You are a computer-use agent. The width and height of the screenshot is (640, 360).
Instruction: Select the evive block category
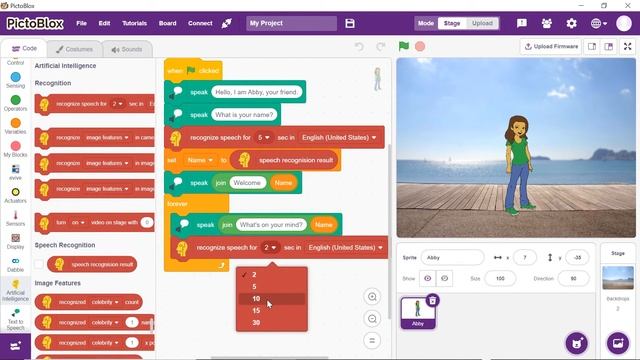[x=16, y=172]
